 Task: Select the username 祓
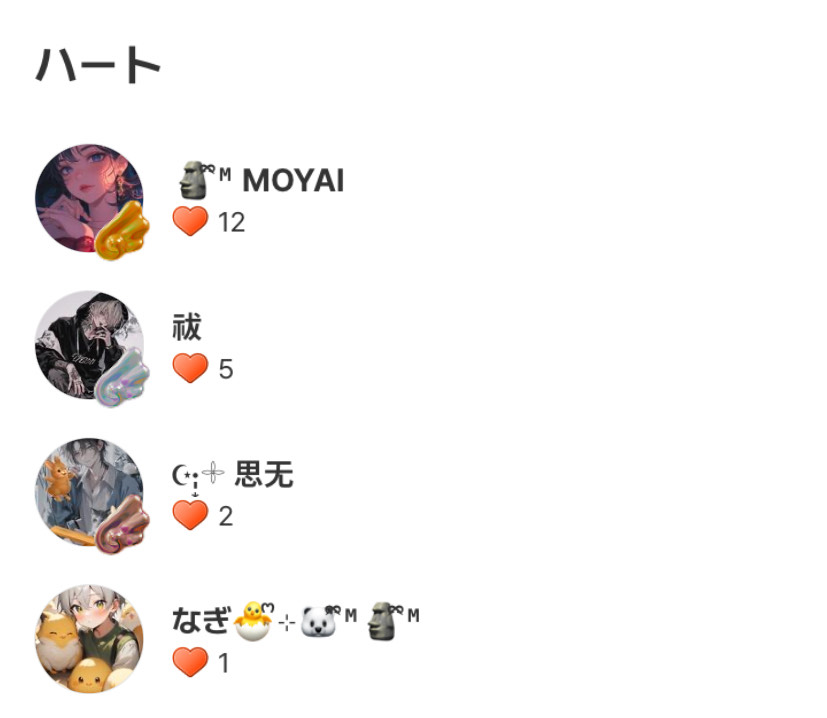187,327
